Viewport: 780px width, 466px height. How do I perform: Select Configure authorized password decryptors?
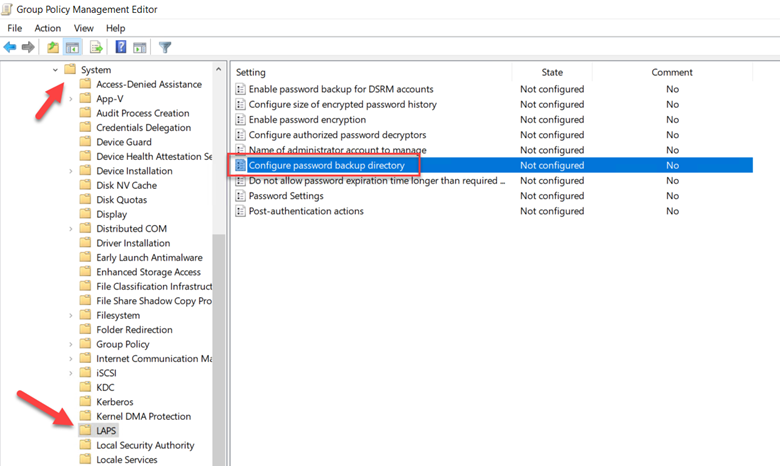[337, 135]
